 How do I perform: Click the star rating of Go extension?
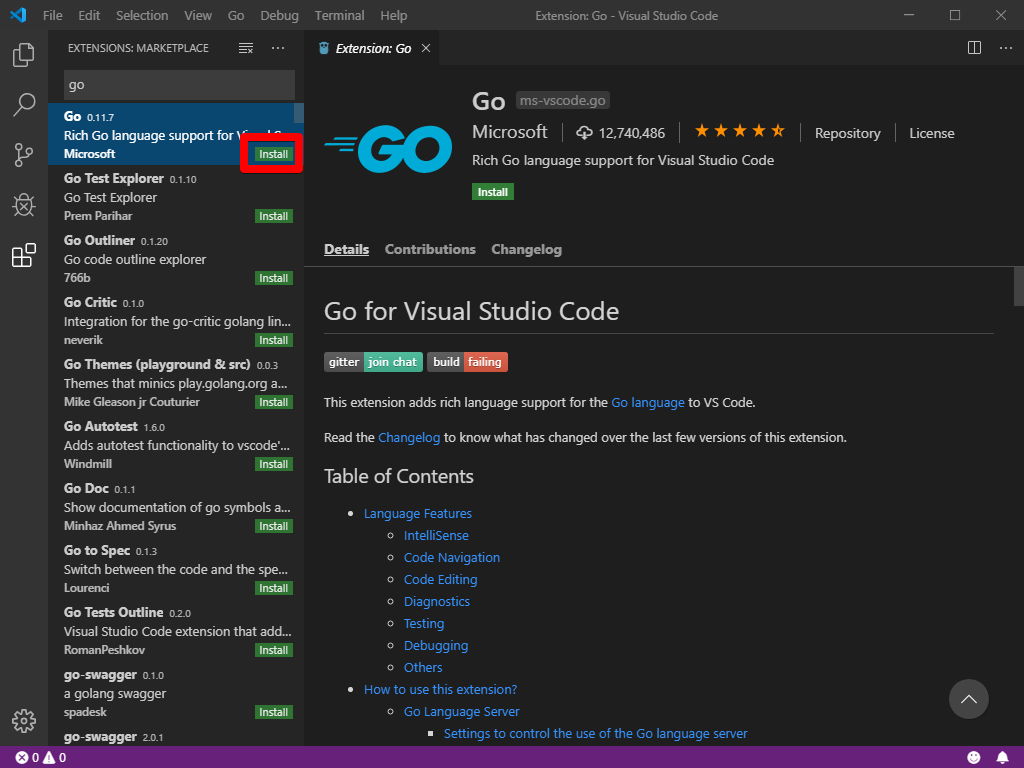pyautogui.click(x=739, y=131)
